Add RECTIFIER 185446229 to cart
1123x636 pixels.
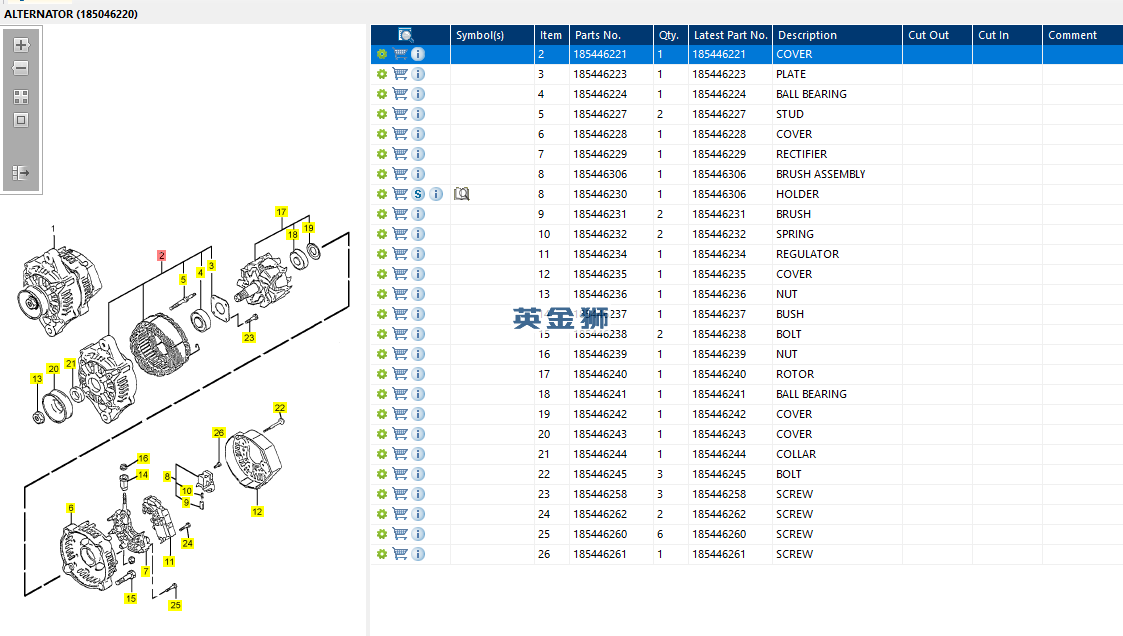pyautogui.click(x=400, y=154)
